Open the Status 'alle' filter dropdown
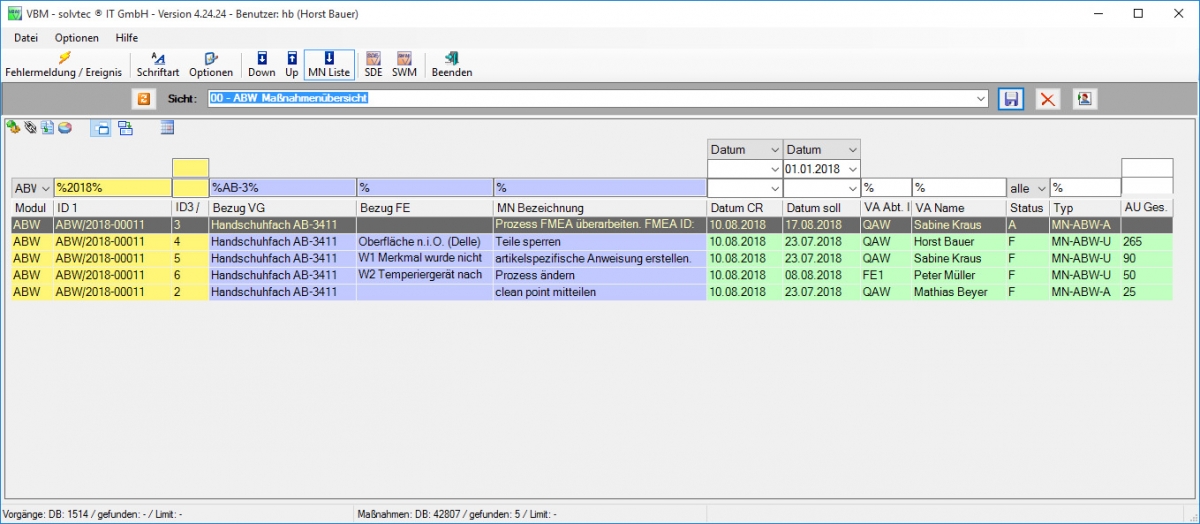Screen dimensions: 1200x524 (1039, 188)
